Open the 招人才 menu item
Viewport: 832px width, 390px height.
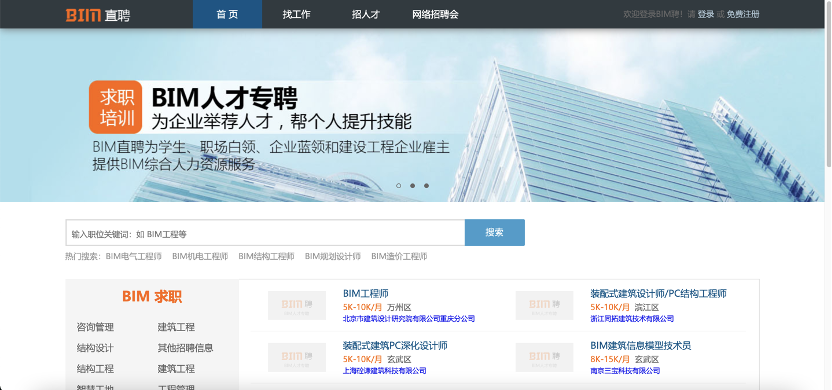click(x=366, y=14)
